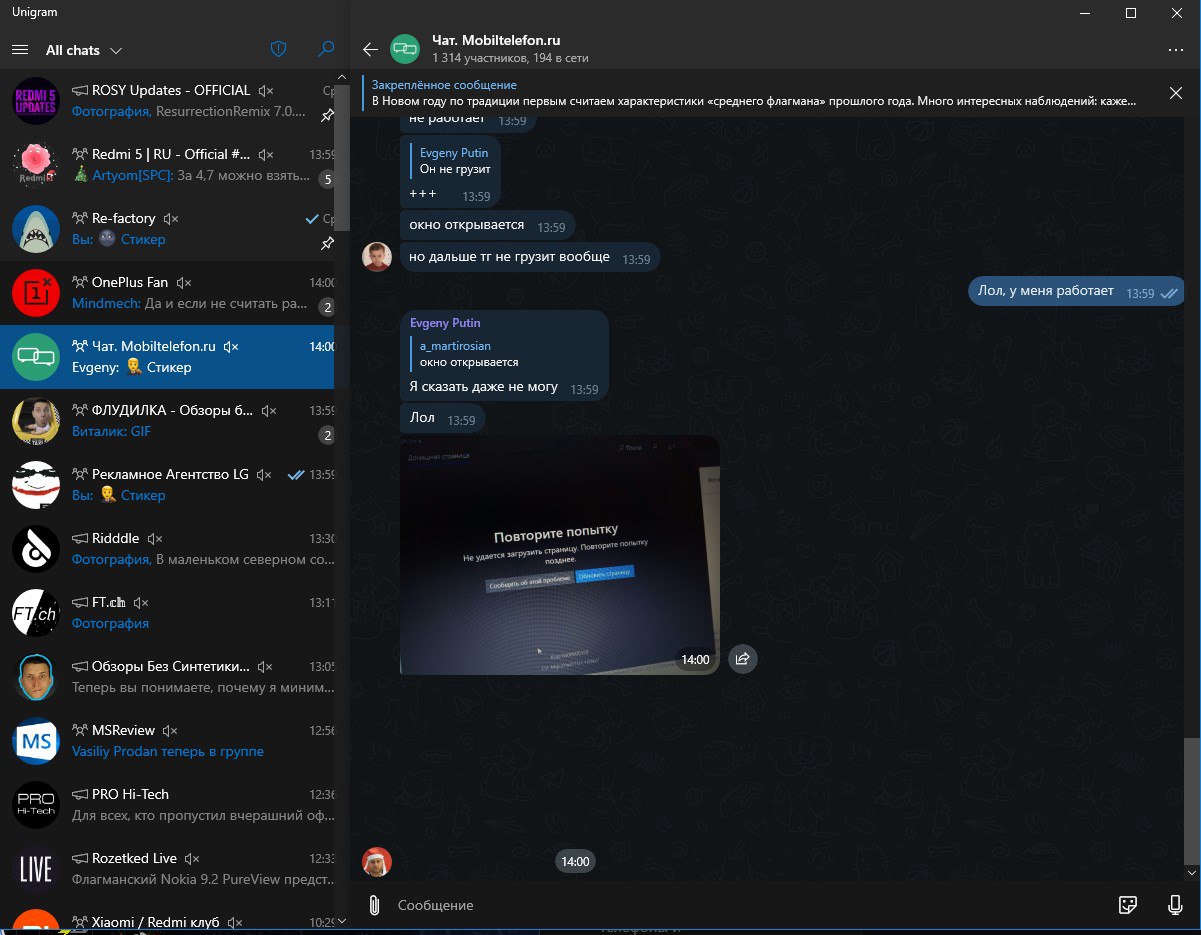Open the sender avatar next to но дальше message
Image resolution: width=1201 pixels, height=935 pixels.
click(x=377, y=257)
